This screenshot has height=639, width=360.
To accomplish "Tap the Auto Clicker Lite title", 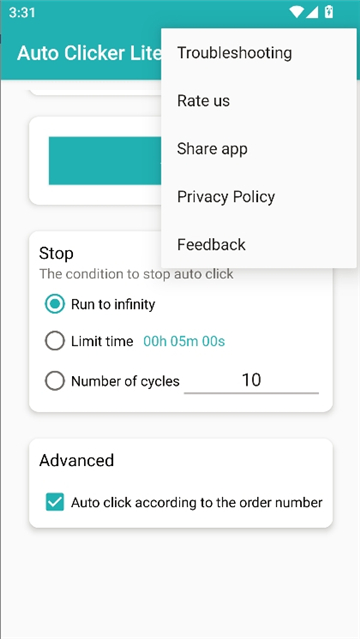I will (x=89, y=53).
